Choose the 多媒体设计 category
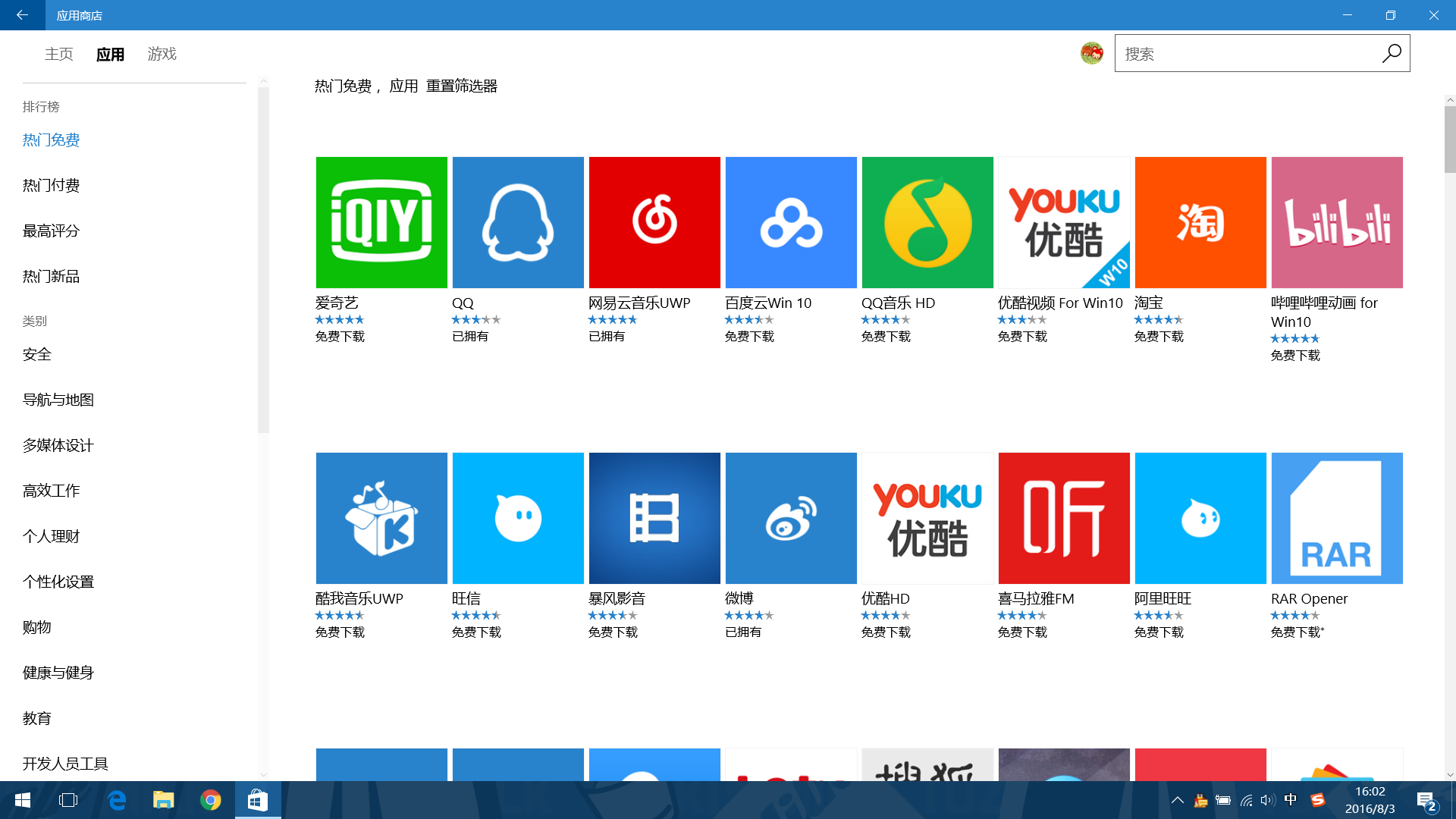1456x819 pixels. (58, 445)
